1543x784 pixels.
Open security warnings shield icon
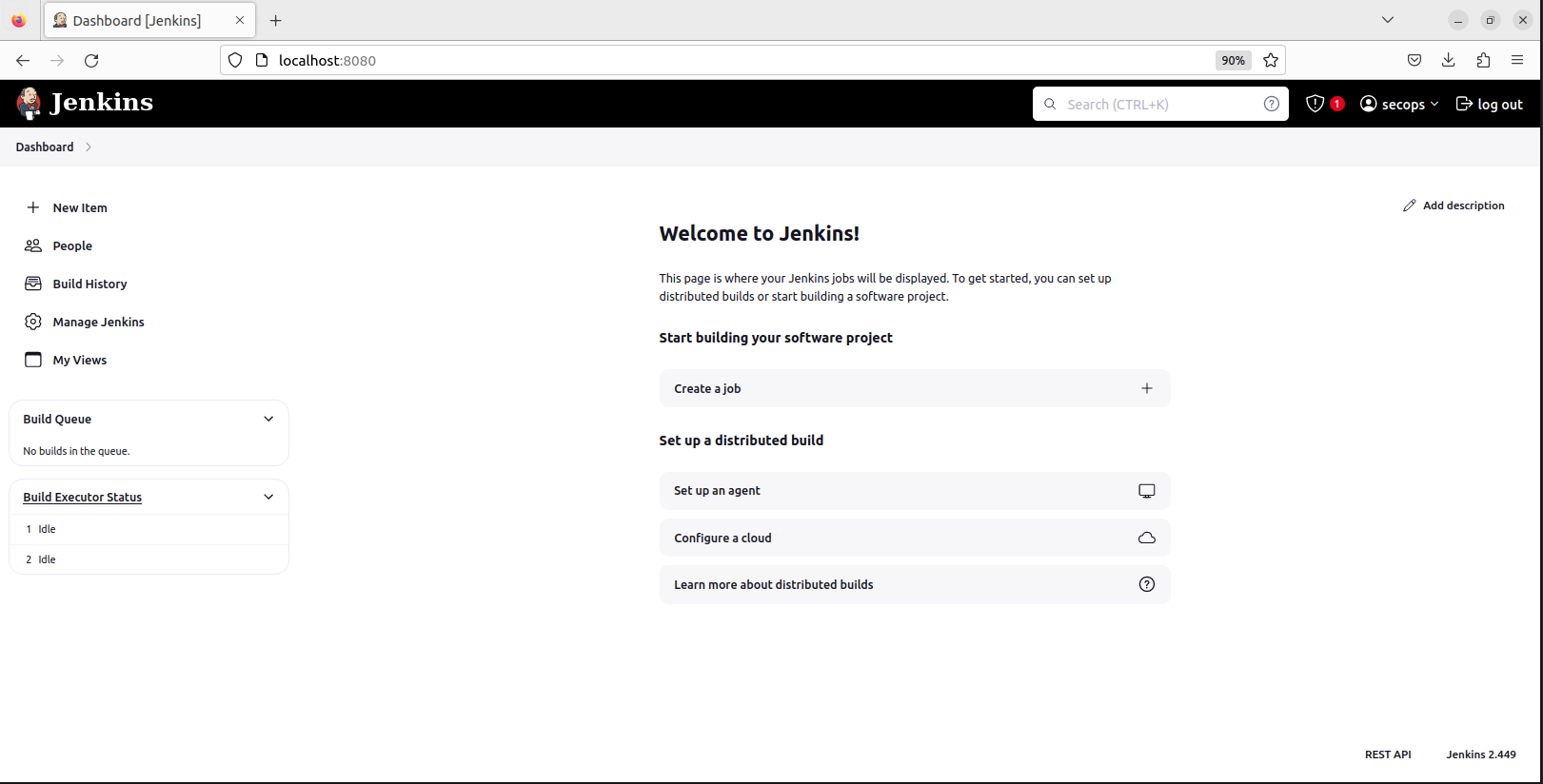(1315, 104)
